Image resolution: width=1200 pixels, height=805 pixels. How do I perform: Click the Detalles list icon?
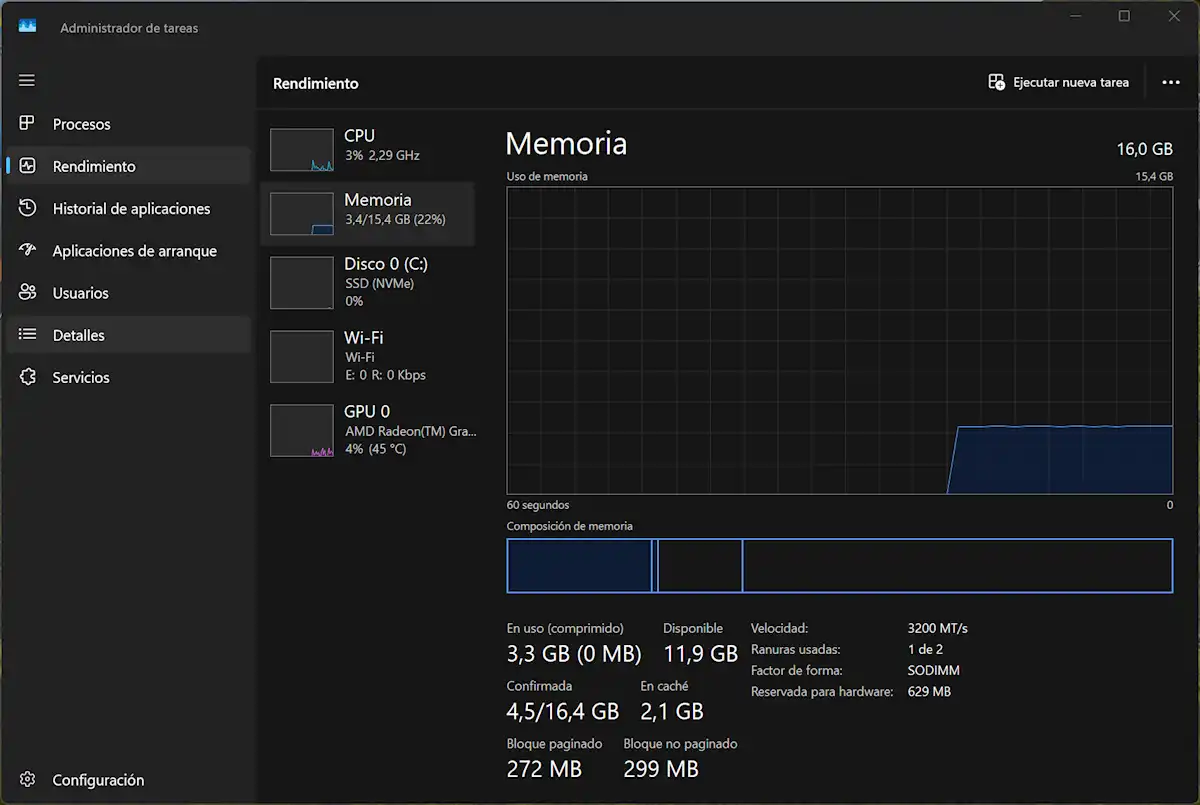28,335
